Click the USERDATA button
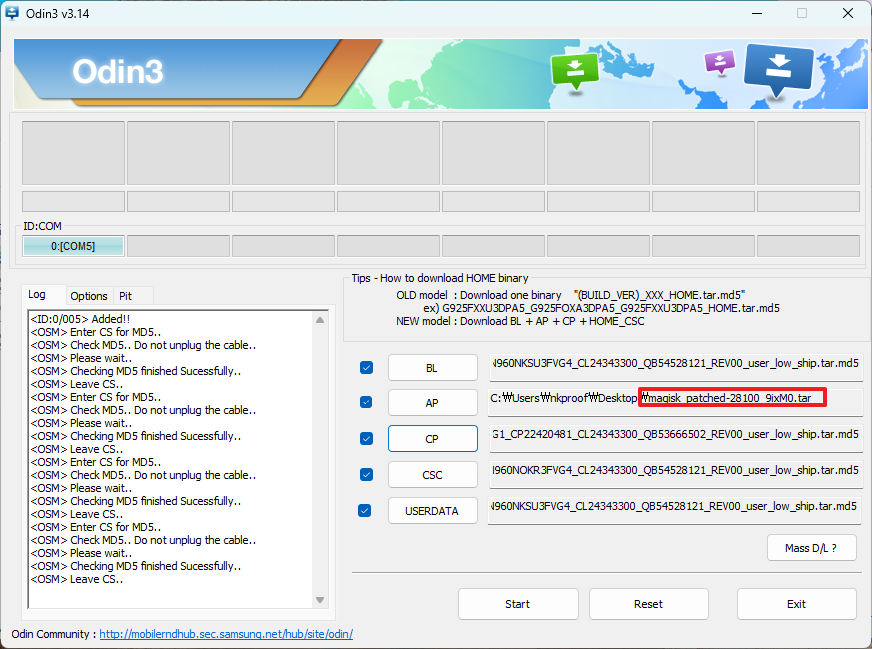This screenshot has width=872, height=649. [432, 511]
